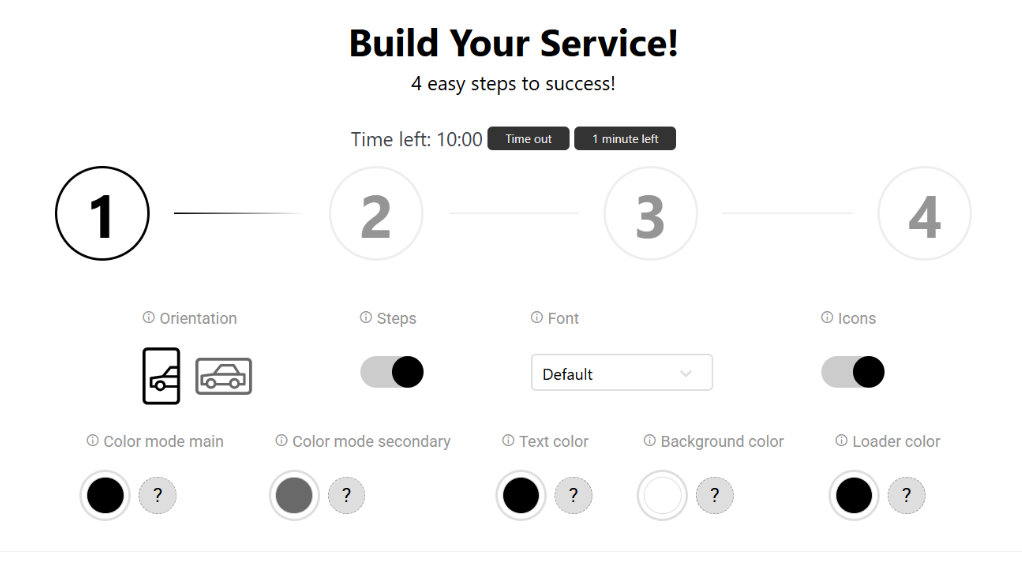Click the Time out button

tap(528, 139)
